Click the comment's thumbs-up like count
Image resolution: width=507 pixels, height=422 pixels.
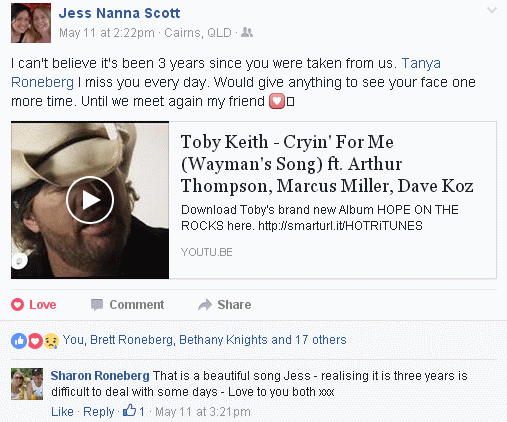(x=134, y=411)
